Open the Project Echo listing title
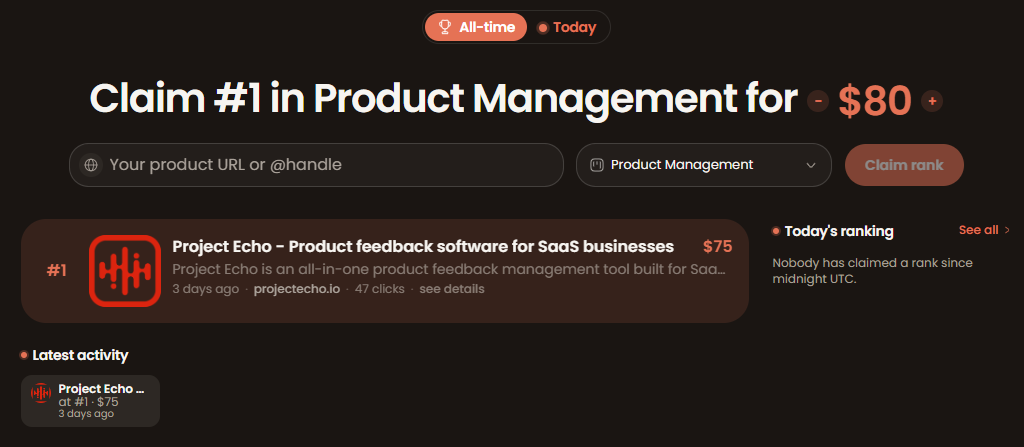The width and height of the screenshot is (1024, 447). point(423,246)
